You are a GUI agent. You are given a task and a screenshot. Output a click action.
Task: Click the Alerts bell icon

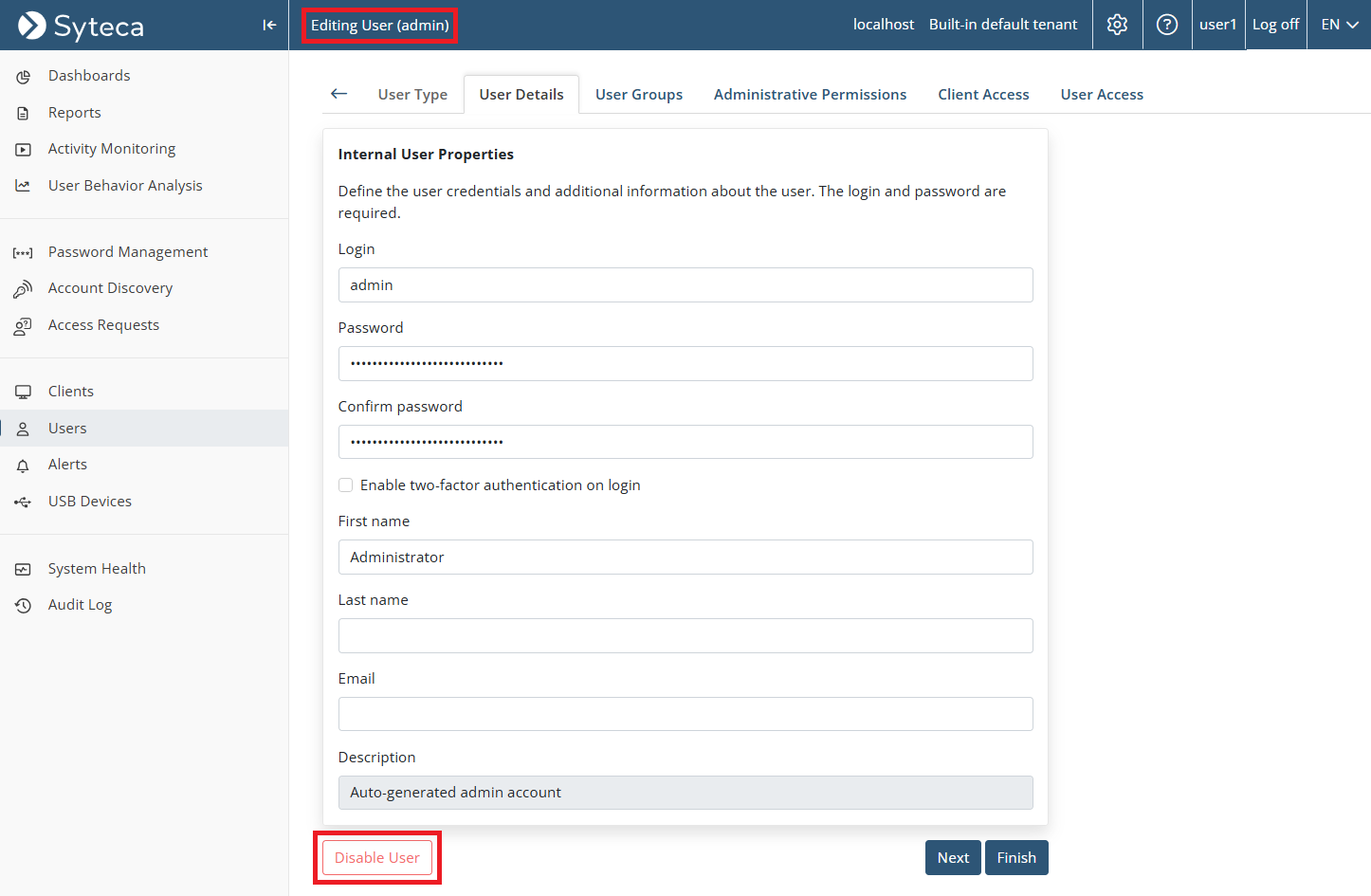point(23,466)
